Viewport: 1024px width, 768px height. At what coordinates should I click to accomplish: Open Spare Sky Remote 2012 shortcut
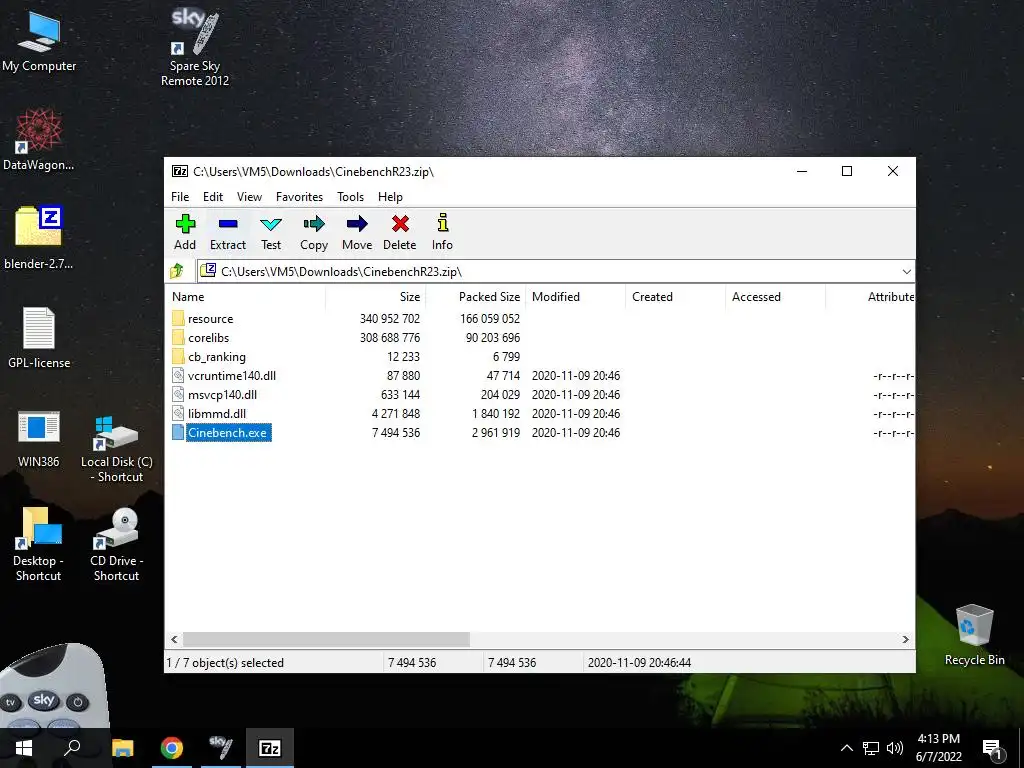coord(195,47)
